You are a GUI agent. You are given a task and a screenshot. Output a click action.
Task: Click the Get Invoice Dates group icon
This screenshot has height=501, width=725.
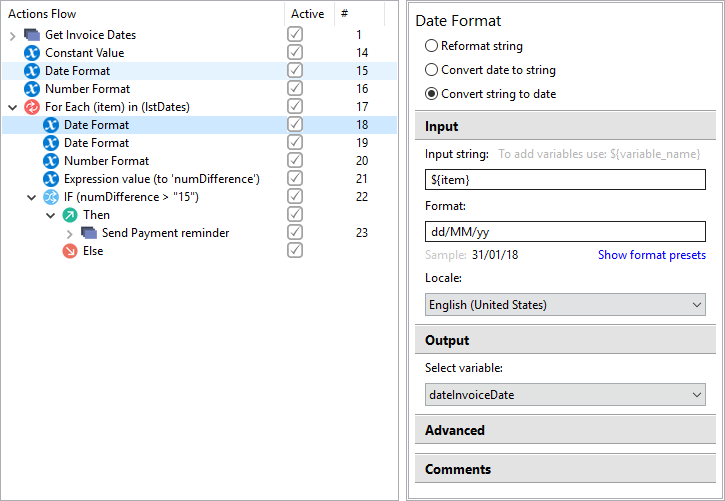pos(32,35)
